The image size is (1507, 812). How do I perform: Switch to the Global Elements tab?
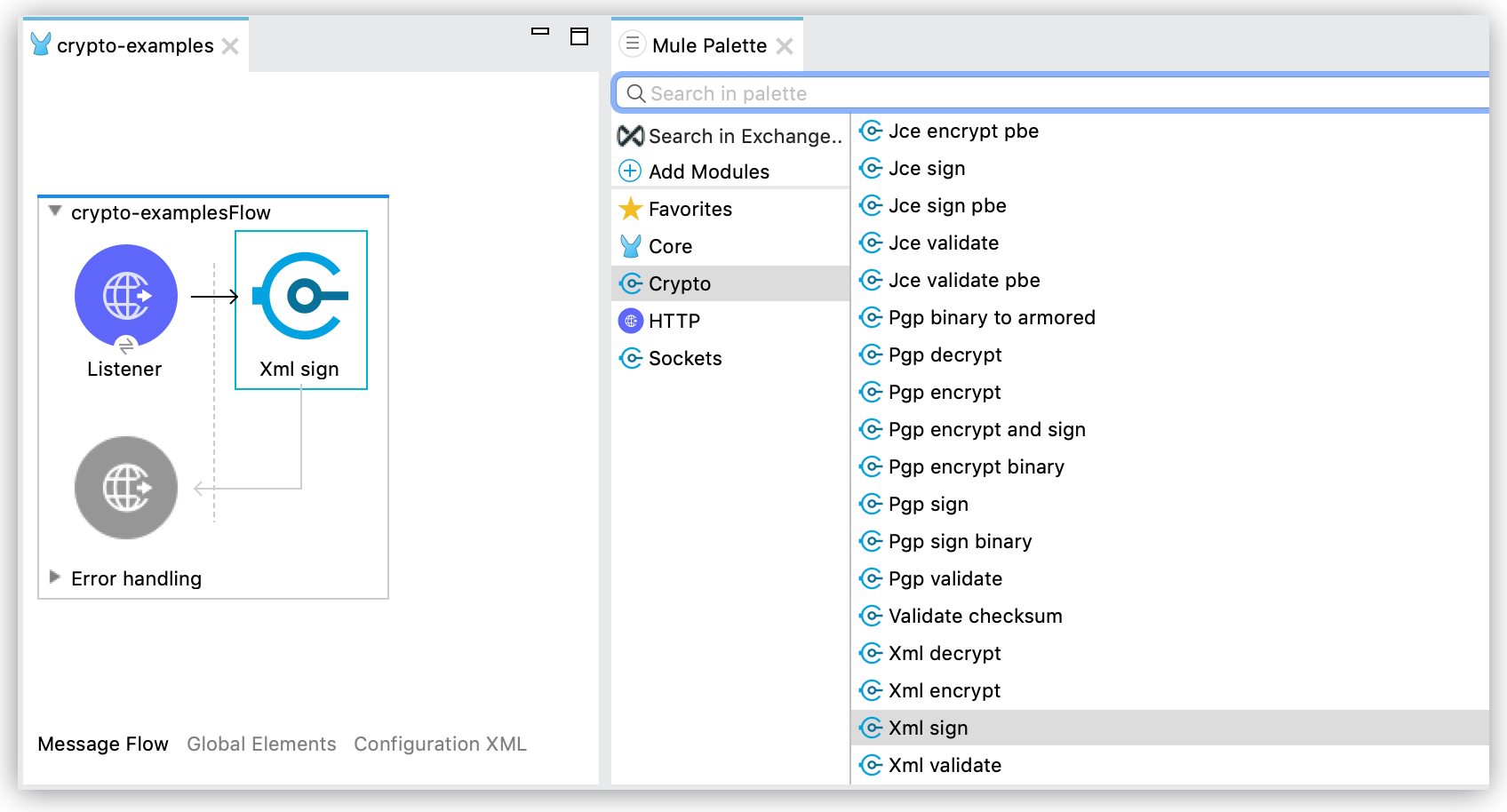pyautogui.click(x=261, y=744)
